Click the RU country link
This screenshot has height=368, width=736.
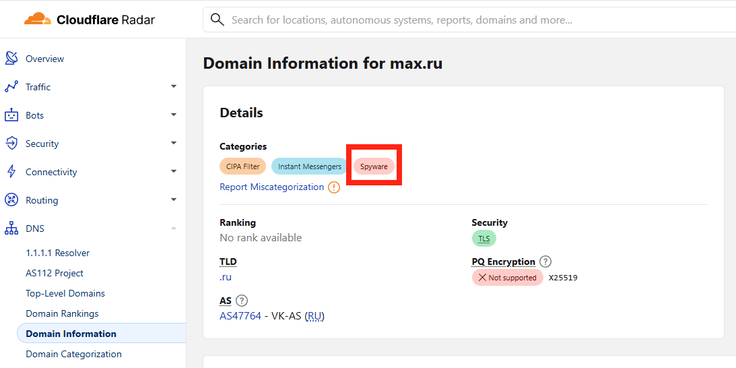315,316
